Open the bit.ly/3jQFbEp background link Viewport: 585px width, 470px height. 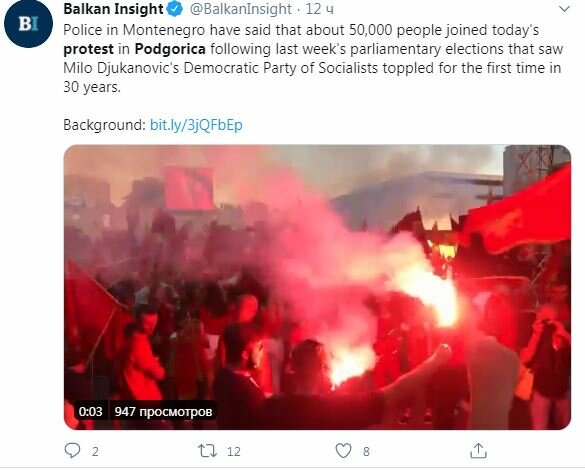click(196, 125)
